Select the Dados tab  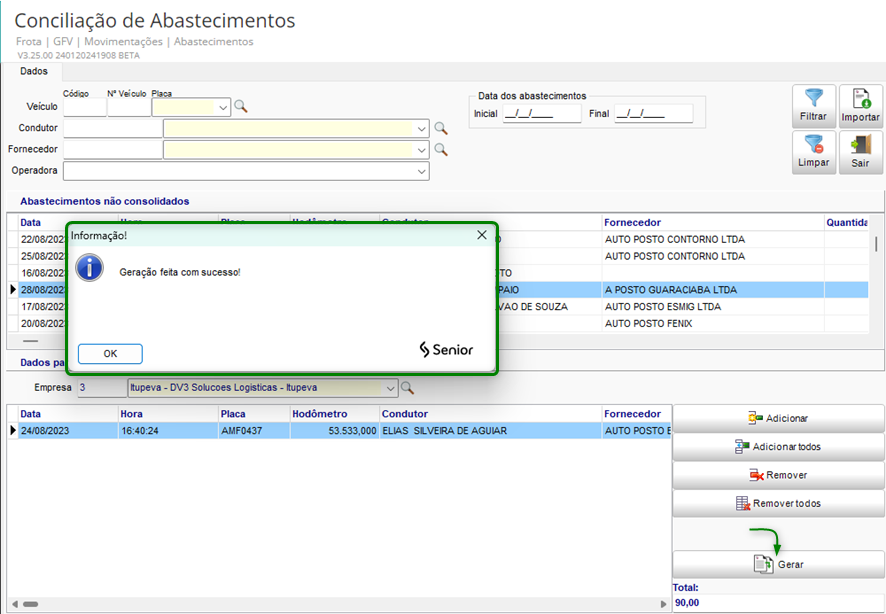tap(34, 71)
